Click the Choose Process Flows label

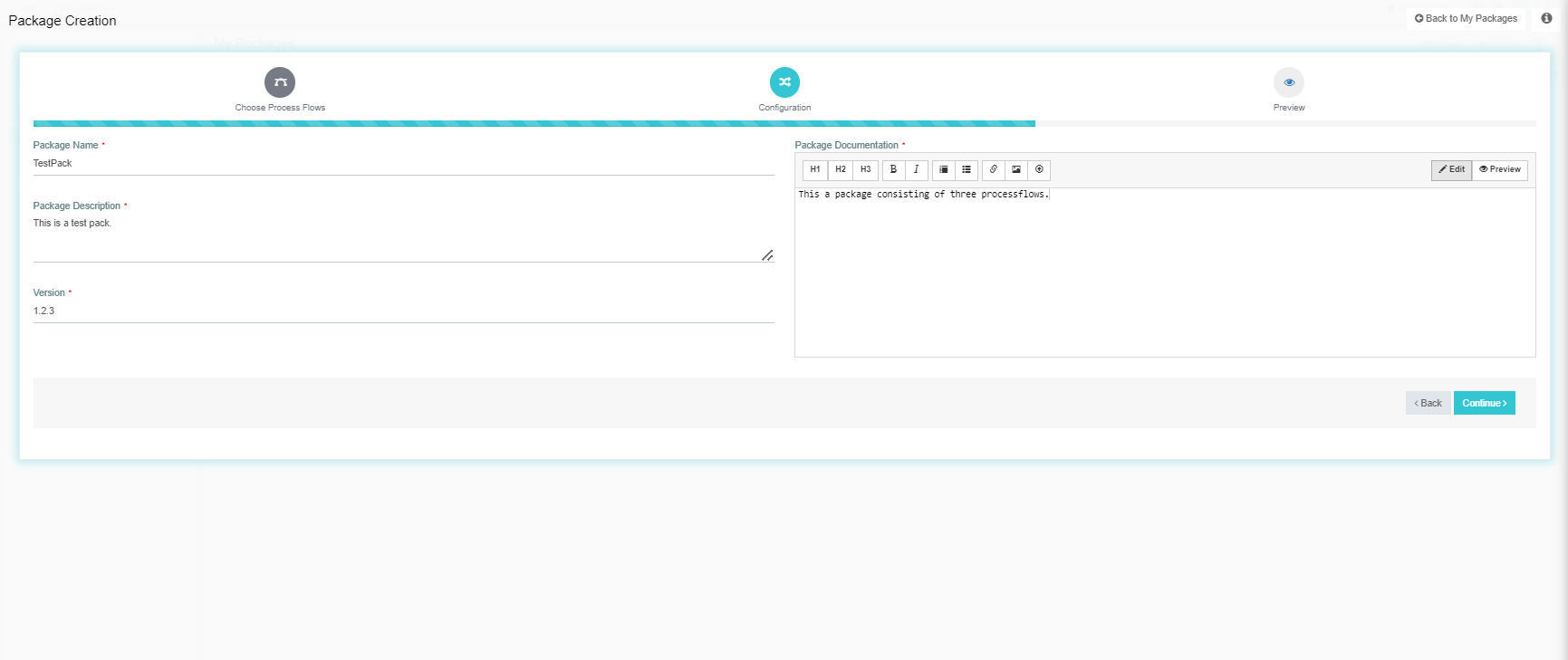(x=280, y=108)
